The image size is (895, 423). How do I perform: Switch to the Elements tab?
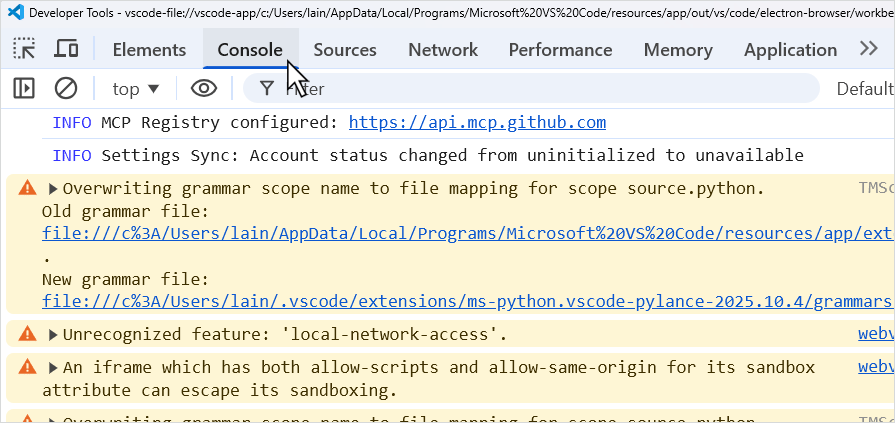tap(149, 50)
